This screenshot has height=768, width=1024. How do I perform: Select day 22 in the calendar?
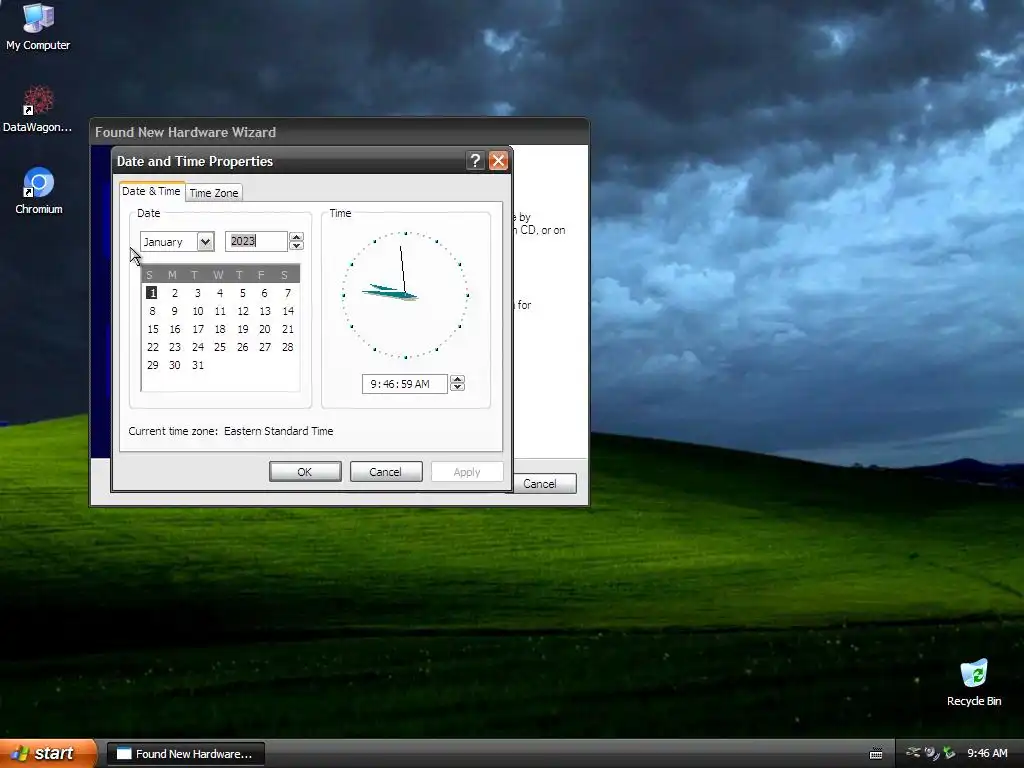pos(153,347)
